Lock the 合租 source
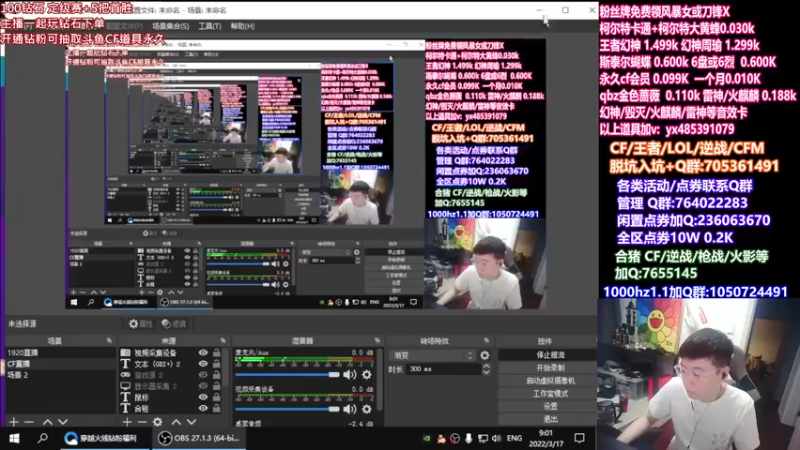The height and width of the screenshot is (450, 800). (217, 408)
